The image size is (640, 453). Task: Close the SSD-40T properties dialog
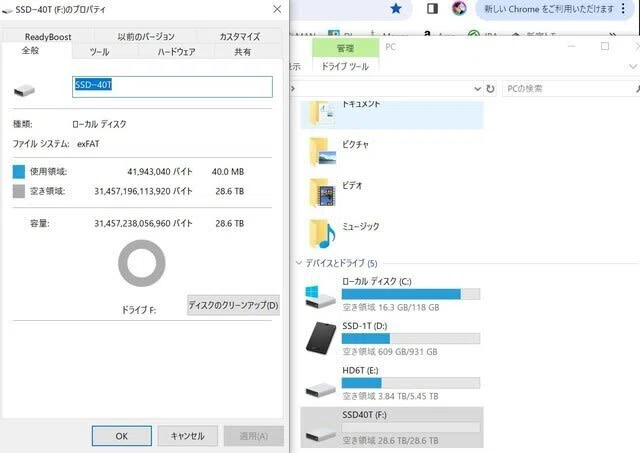click(277, 9)
